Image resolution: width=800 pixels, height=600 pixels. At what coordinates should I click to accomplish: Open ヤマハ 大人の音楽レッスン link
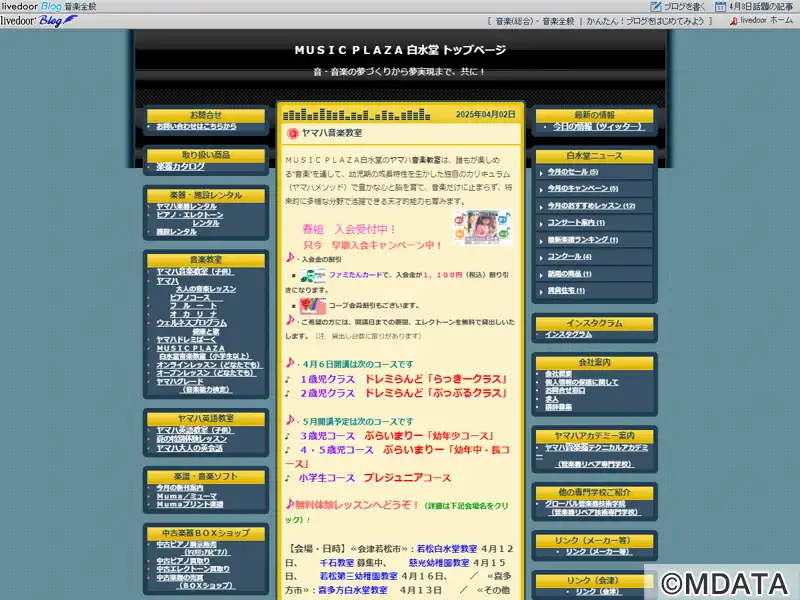pos(196,285)
